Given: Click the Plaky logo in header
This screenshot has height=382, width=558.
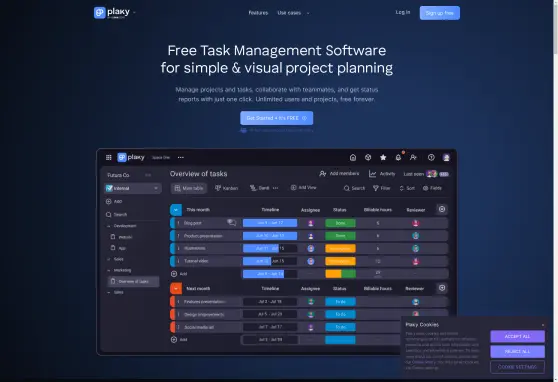Looking at the screenshot, I should (x=112, y=12).
